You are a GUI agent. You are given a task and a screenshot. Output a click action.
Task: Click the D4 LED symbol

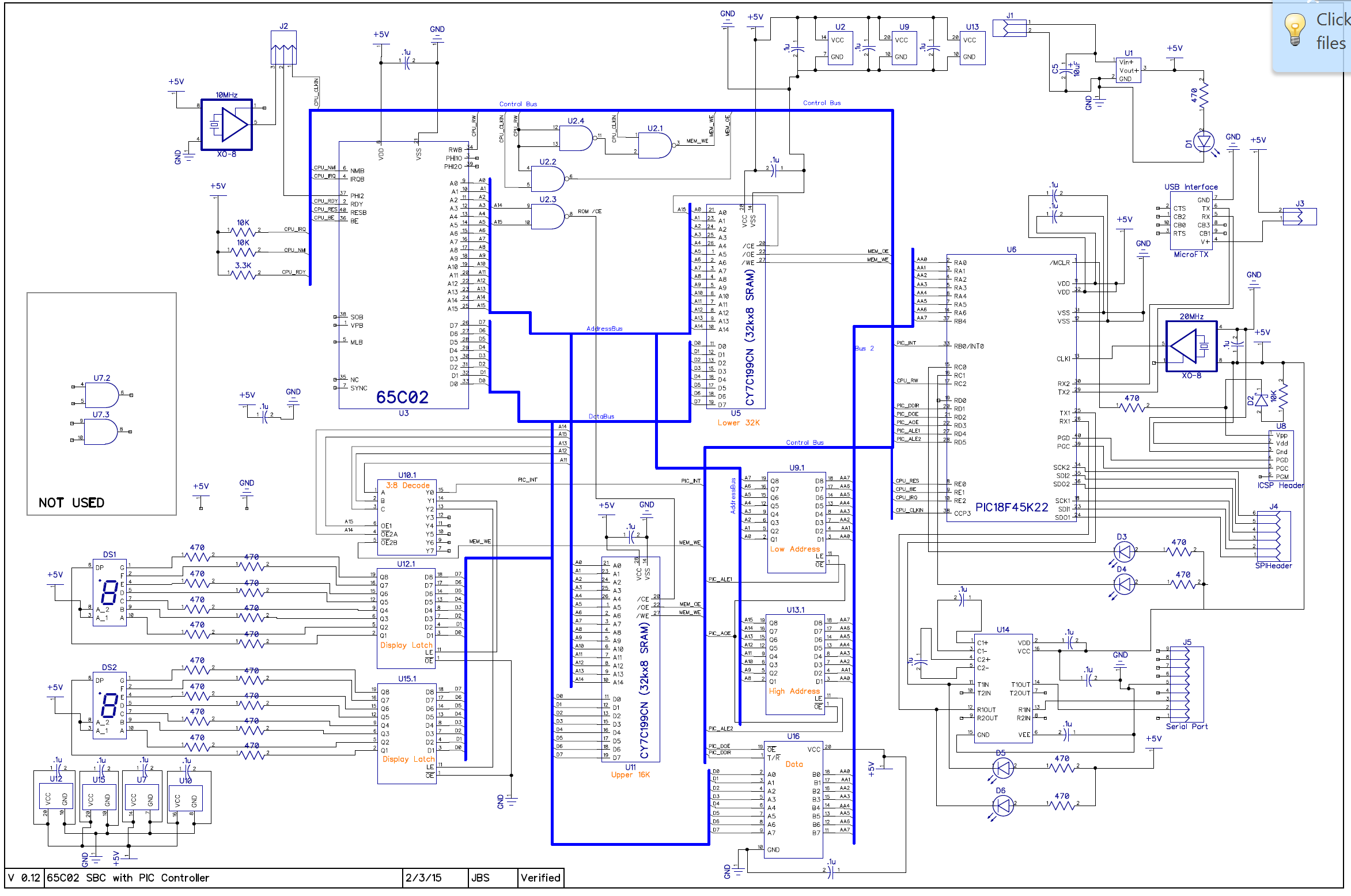[1124, 584]
